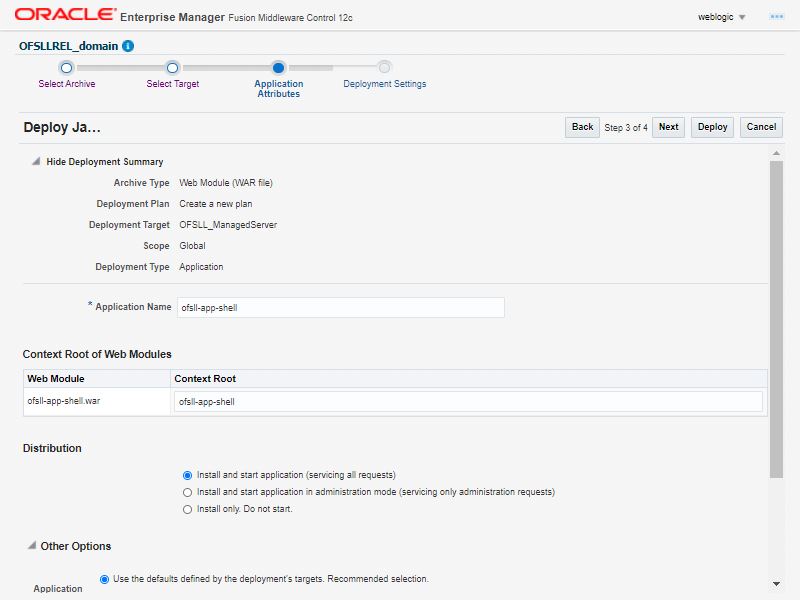The image size is (800, 600).
Task: Click the Context Root of Web Modules heading
Action: point(97,354)
